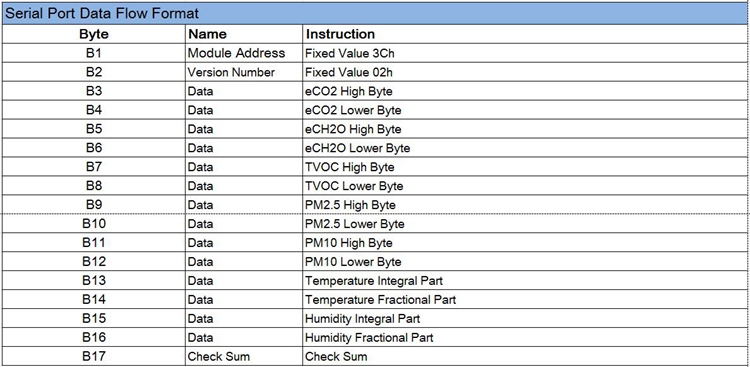Click the 'Humidity Fractional Part' cell
This screenshot has width=750, height=367.
pos(526,337)
